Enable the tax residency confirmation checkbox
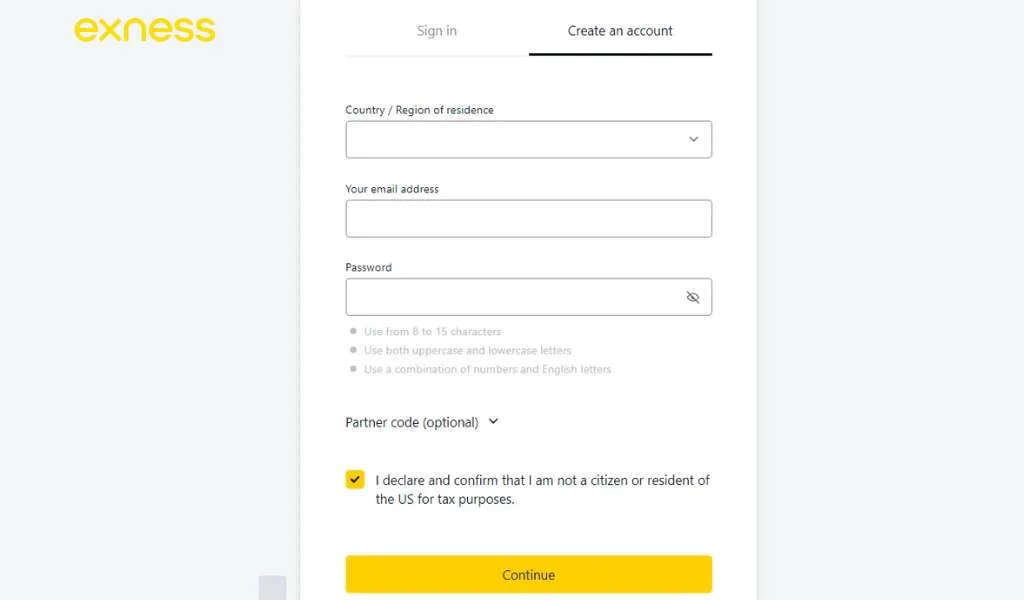The height and width of the screenshot is (600, 1024). point(355,479)
